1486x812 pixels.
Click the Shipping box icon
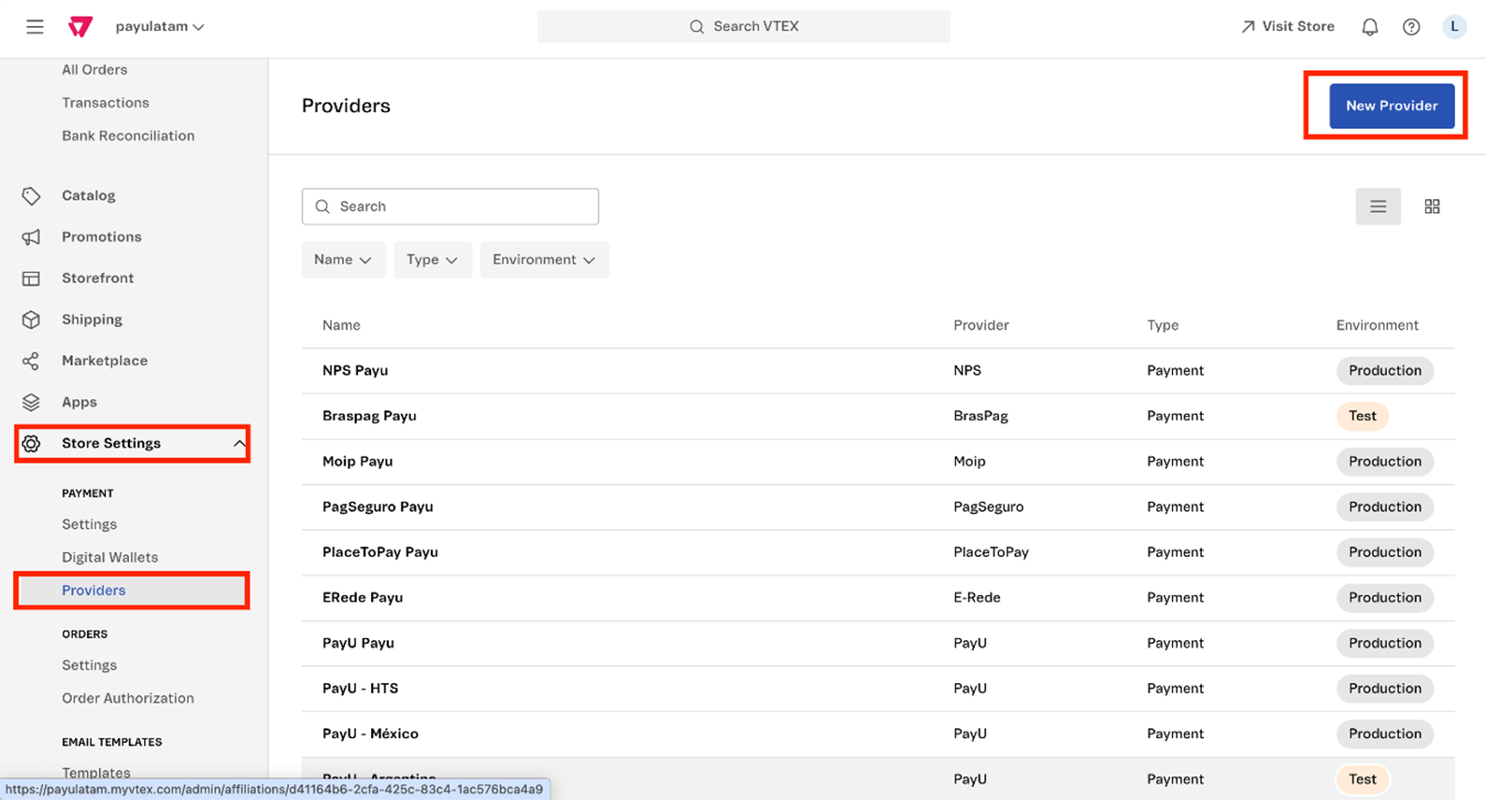pos(31,320)
